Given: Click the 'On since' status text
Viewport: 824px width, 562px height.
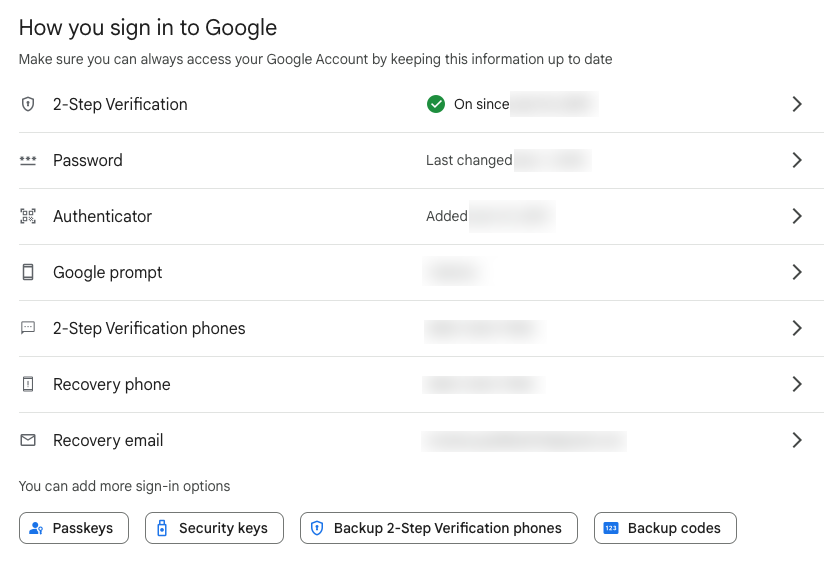Looking at the screenshot, I should pyautogui.click(x=481, y=104).
